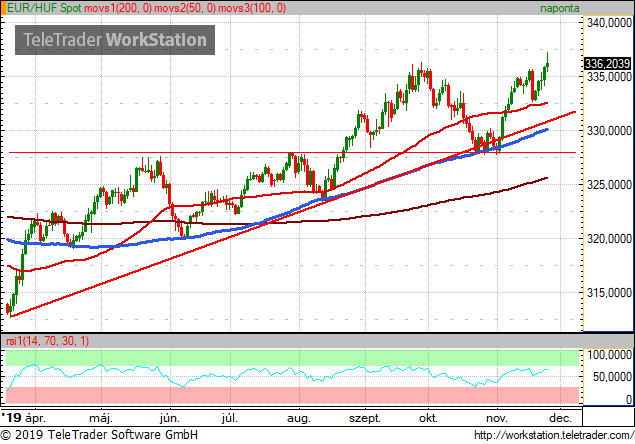Click the 2019 TeleTrader Software GmbH copyright text
The height and width of the screenshot is (444, 635).
coord(99,435)
